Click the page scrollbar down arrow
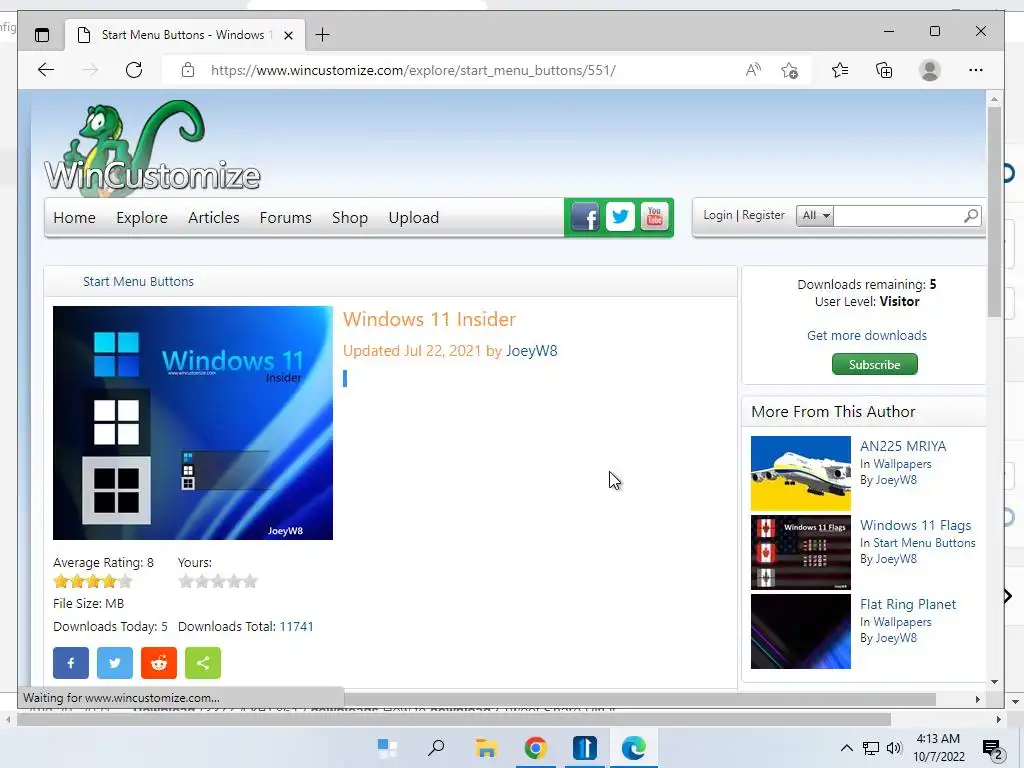The image size is (1024, 768). point(994,682)
